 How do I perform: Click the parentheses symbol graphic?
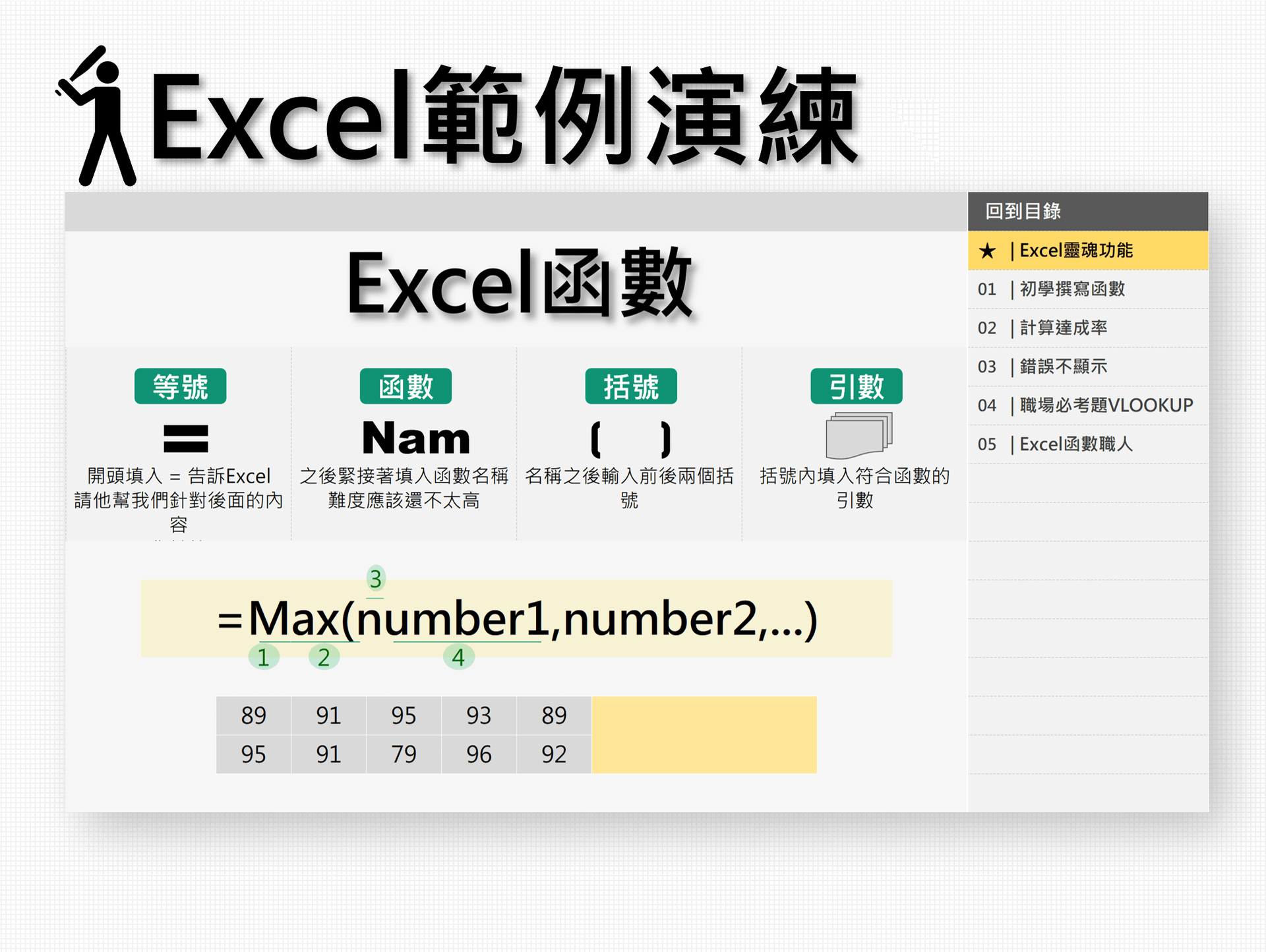630,439
